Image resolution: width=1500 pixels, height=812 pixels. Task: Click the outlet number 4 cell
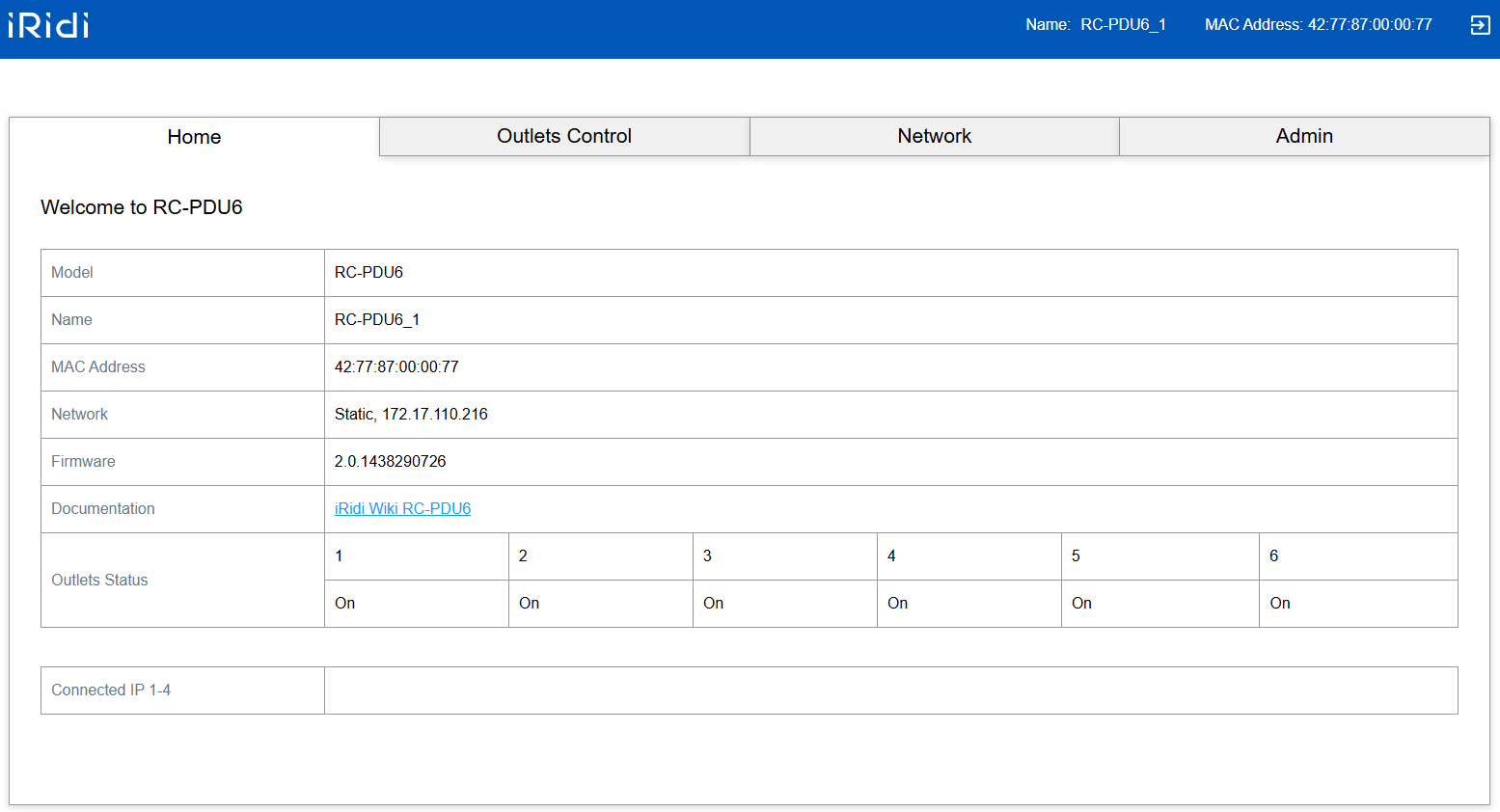coord(969,556)
